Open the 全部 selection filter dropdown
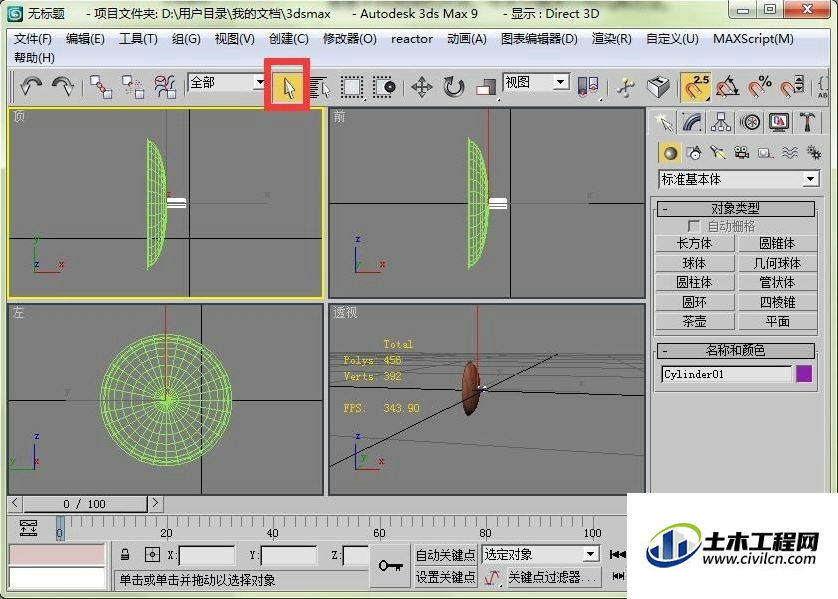838x599 pixels. (x=259, y=82)
